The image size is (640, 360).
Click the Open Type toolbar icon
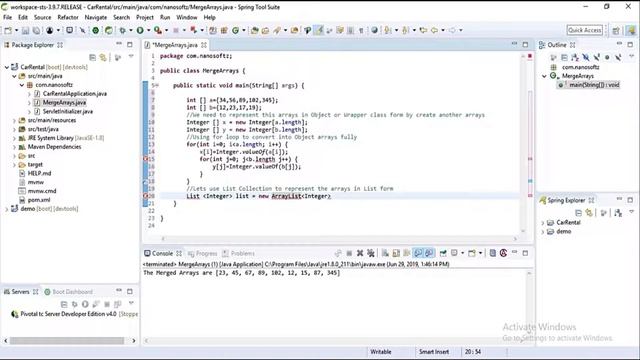pyautogui.click(x=254, y=30)
